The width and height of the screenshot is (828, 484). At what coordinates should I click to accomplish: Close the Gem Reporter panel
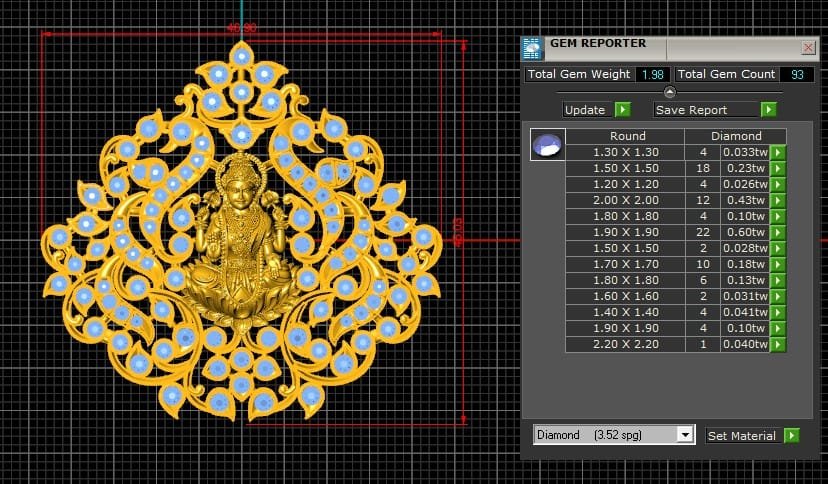[808, 47]
